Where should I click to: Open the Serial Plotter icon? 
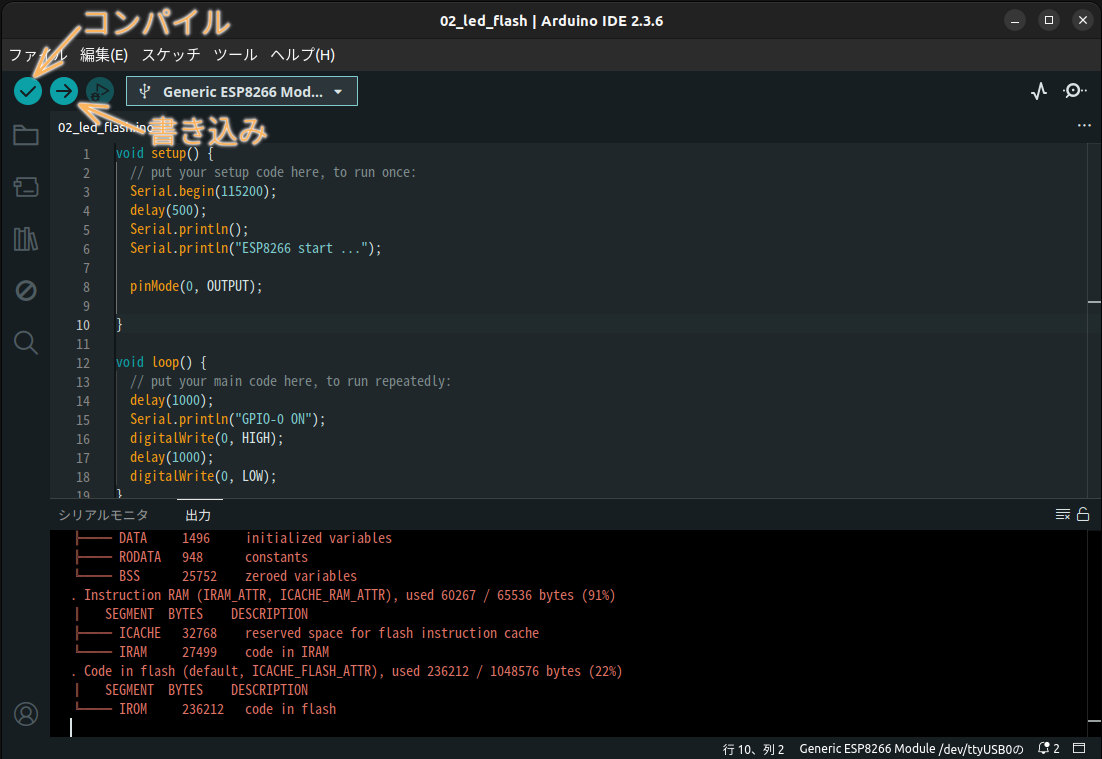(x=1039, y=90)
